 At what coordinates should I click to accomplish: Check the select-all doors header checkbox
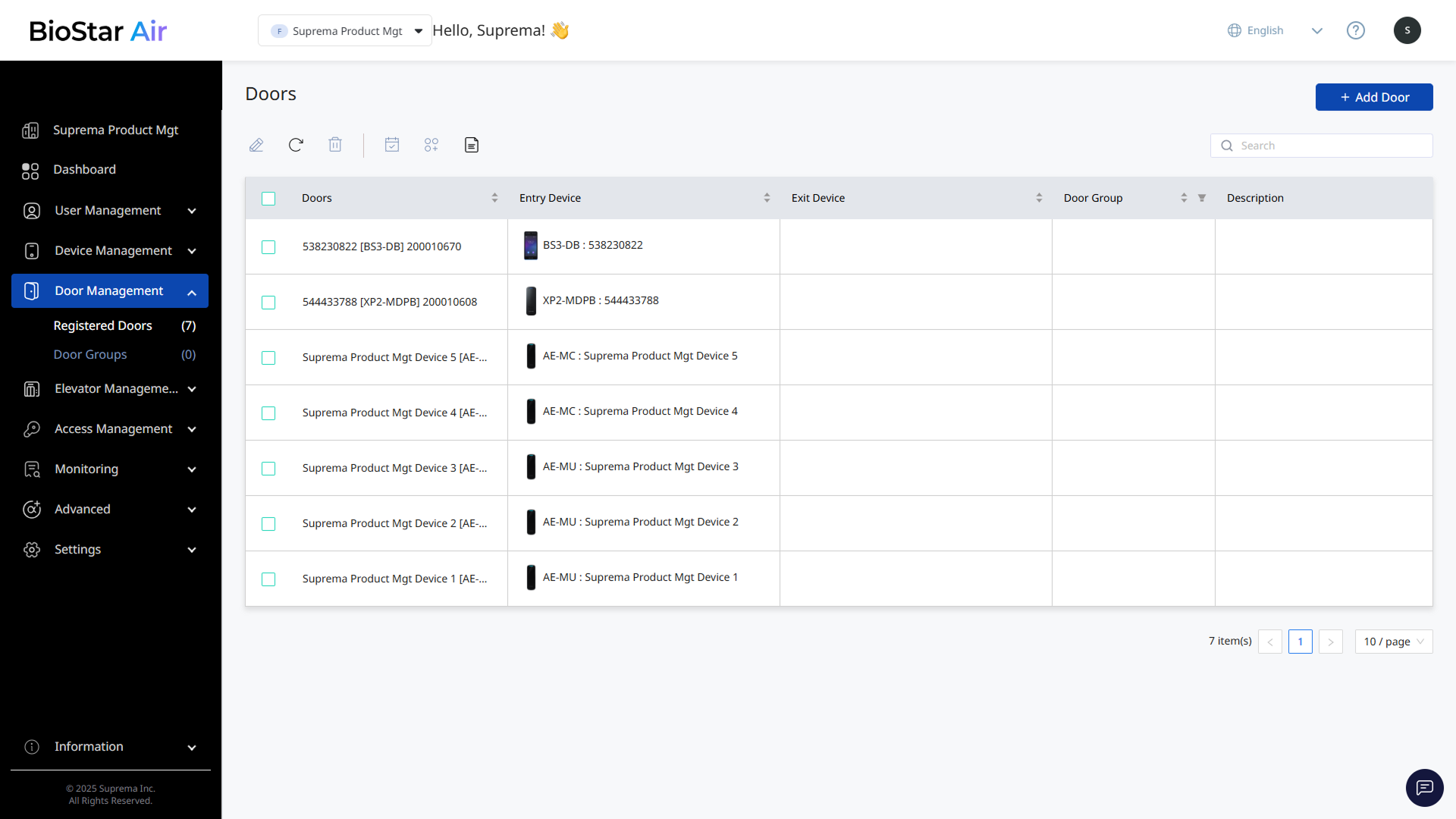(x=268, y=199)
